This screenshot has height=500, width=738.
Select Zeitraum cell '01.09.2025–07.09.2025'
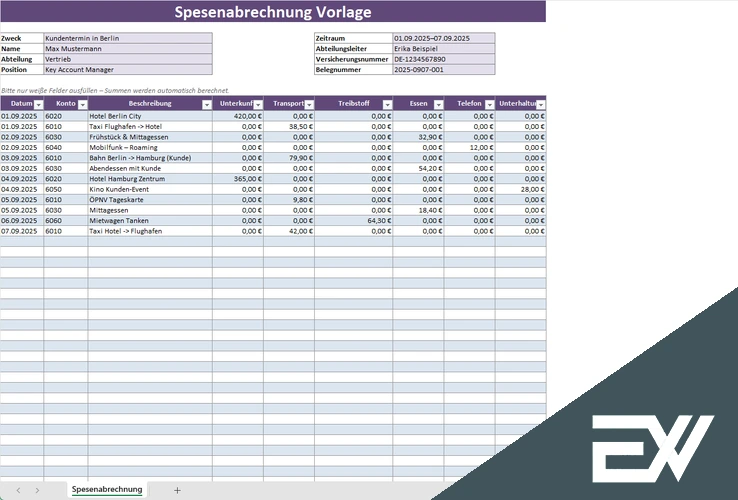(444, 38)
